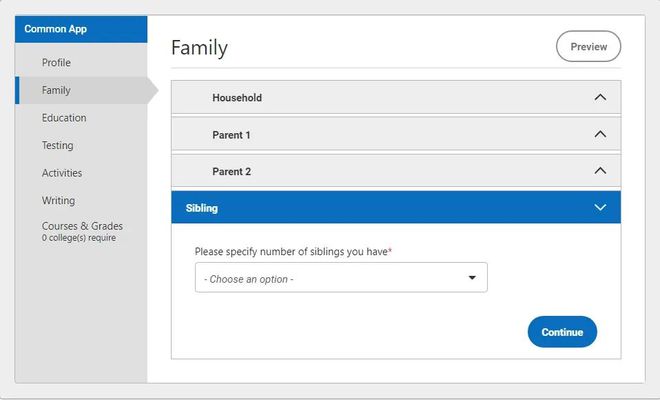660x400 pixels.
Task: Click the blue Continue button
Action: pos(562,332)
